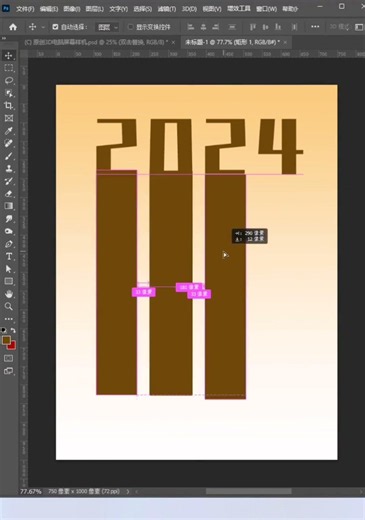This screenshot has width=365, height=520.
Task: Click the brown foreground color swatch
Action: (6, 340)
